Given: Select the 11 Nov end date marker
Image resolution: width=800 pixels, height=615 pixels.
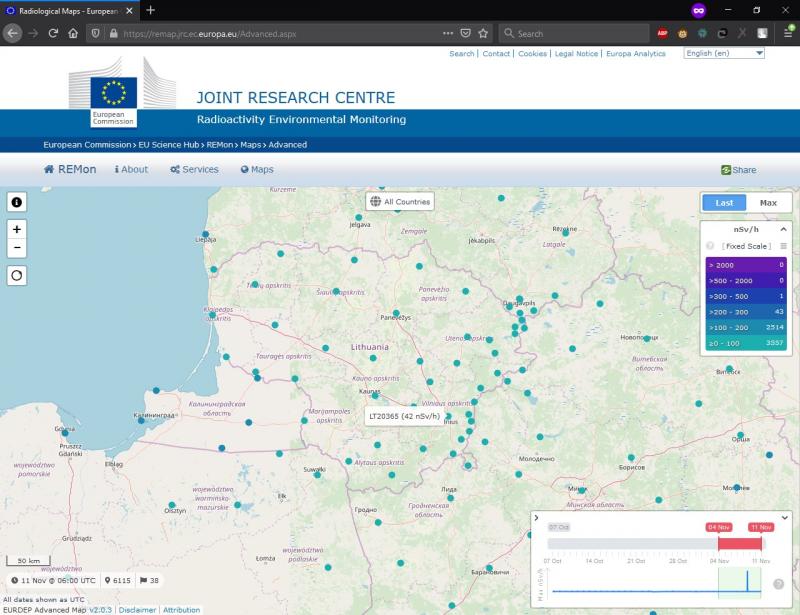Looking at the screenshot, I should pos(761,527).
